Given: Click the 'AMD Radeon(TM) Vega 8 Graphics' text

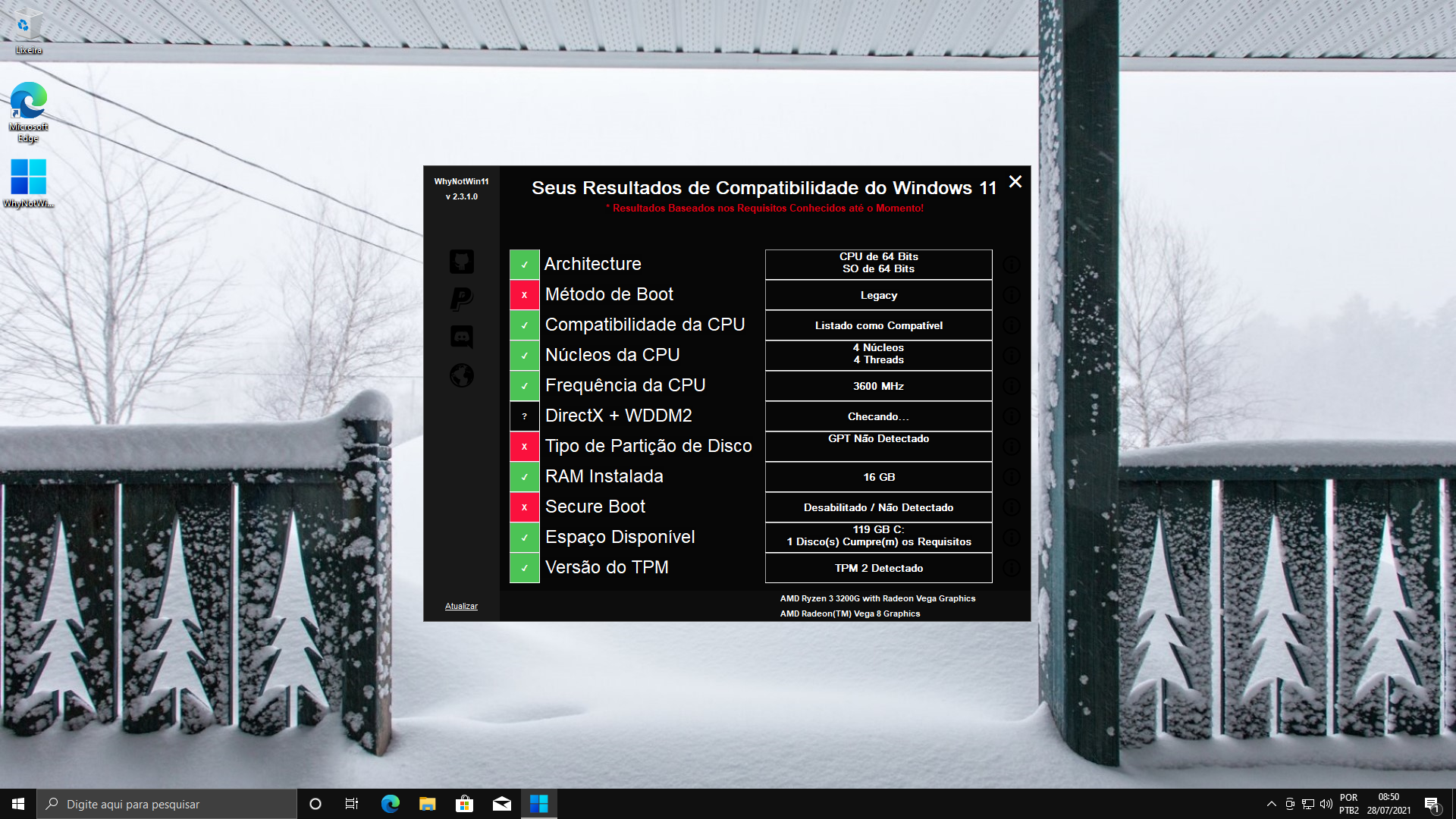Looking at the screenshot, I should (850, 613).
